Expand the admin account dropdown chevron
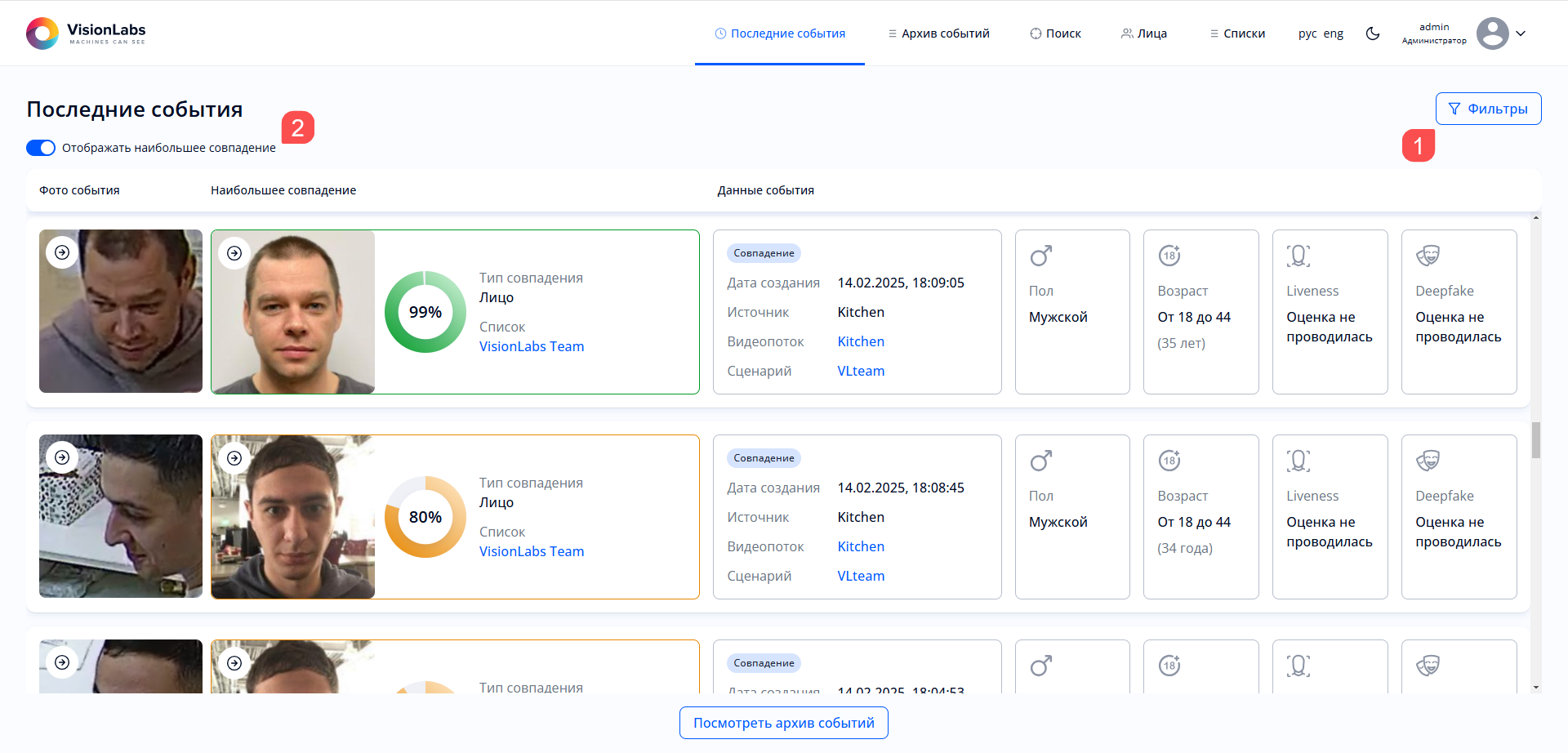The height and width of the screenshot is (753, 1568). tap(1521, 33)
